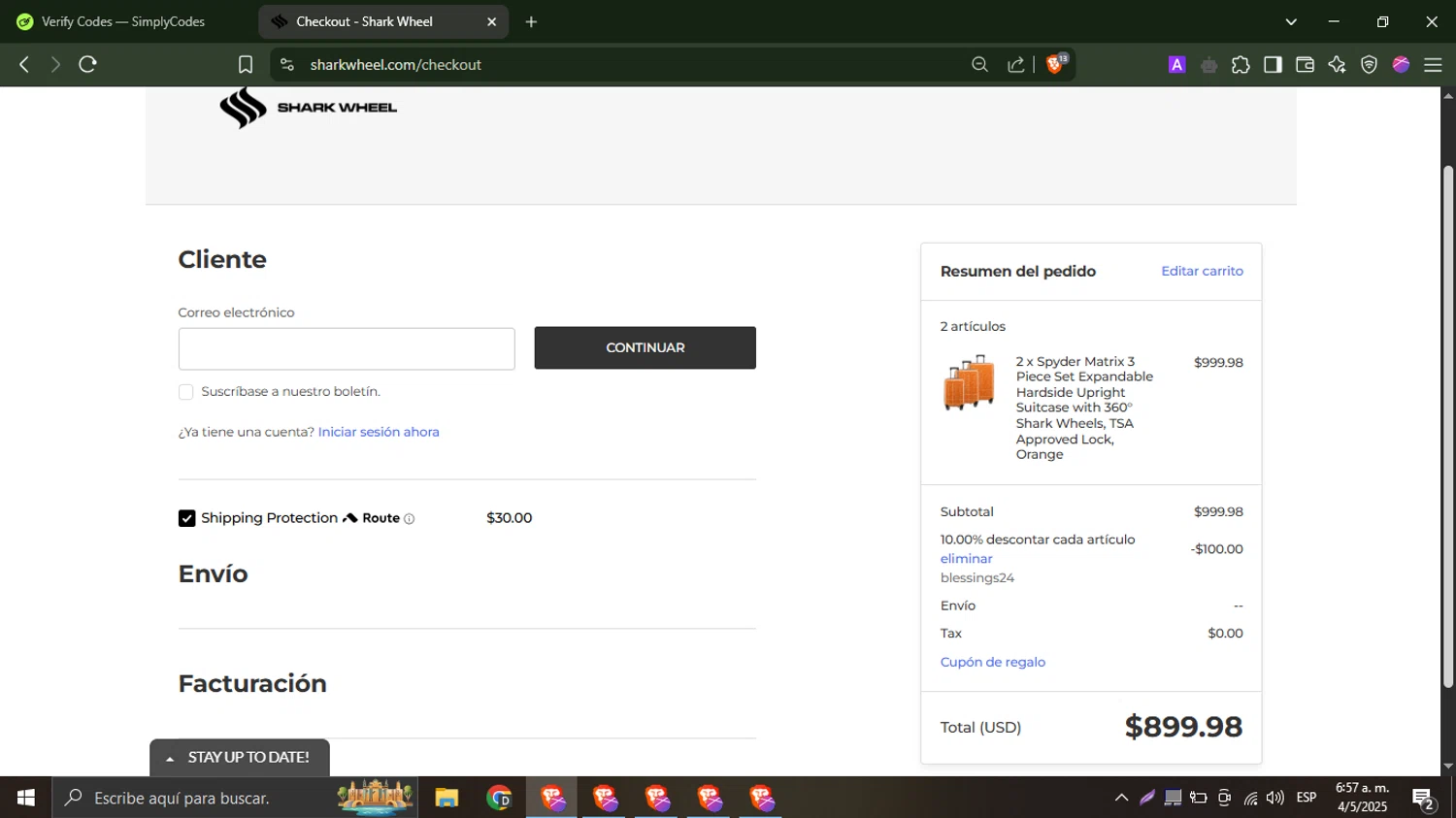Open Windows Start menu
Screen dimensions: 1456x818
pyautogui.click(x=26, y=798)
